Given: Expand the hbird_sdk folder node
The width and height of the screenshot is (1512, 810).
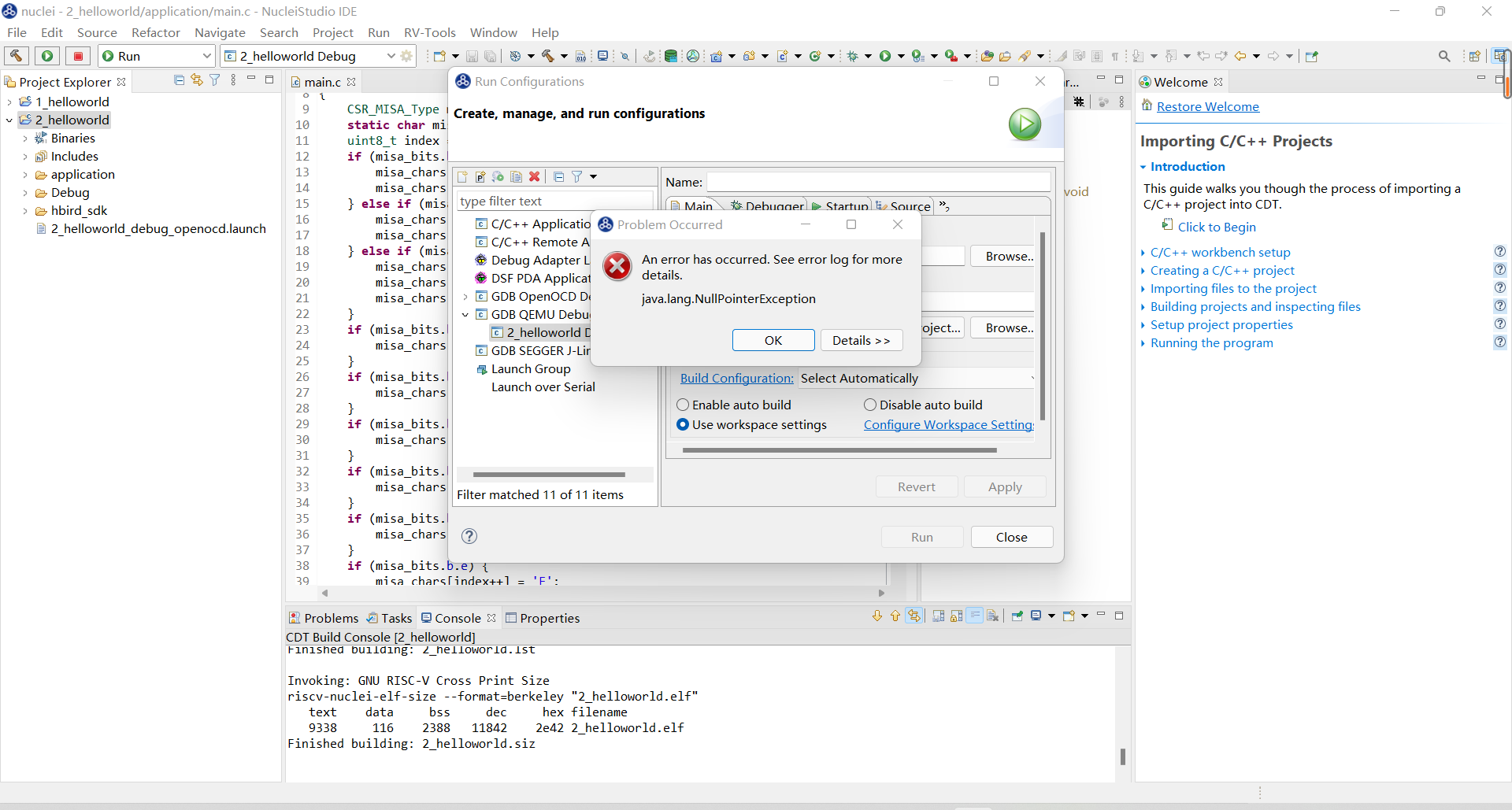Looking at the screenshot, I should click(x=25, y=210).
